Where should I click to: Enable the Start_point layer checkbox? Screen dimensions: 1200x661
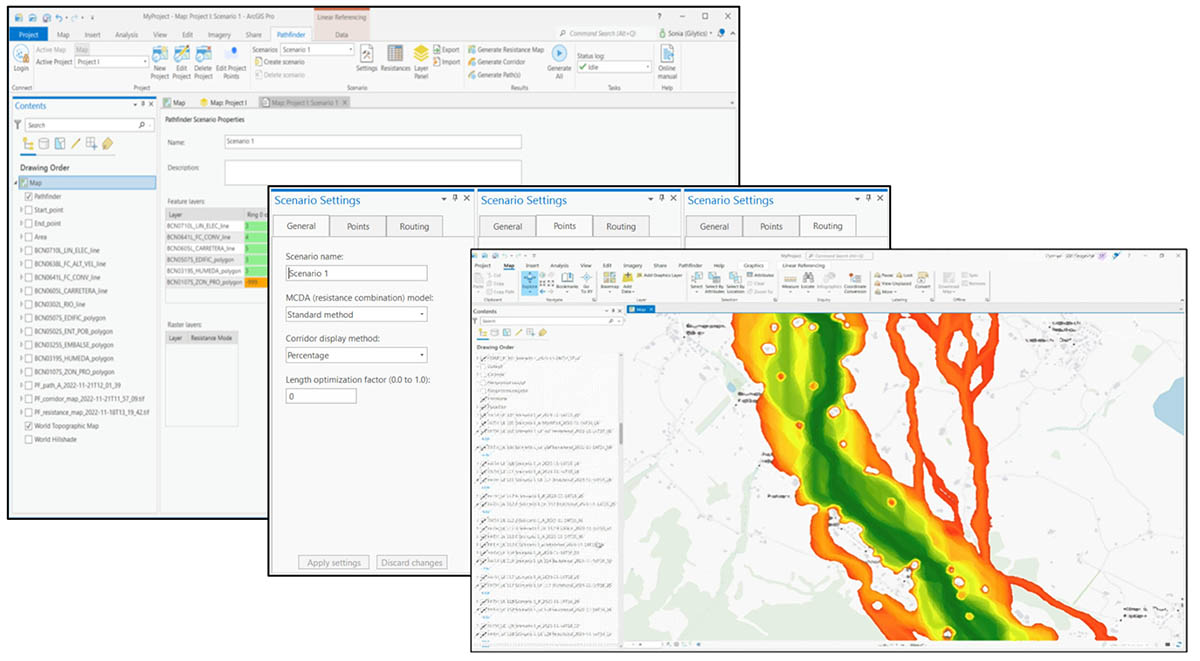pos(29,210)
